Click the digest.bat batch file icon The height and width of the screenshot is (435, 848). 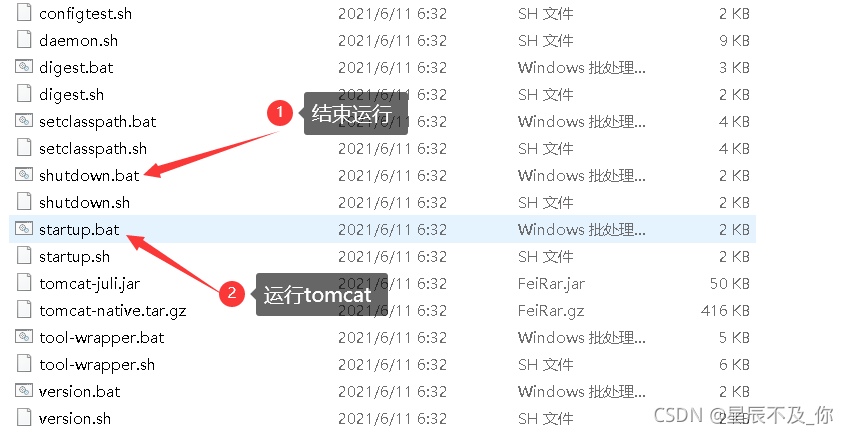(24, 67)
